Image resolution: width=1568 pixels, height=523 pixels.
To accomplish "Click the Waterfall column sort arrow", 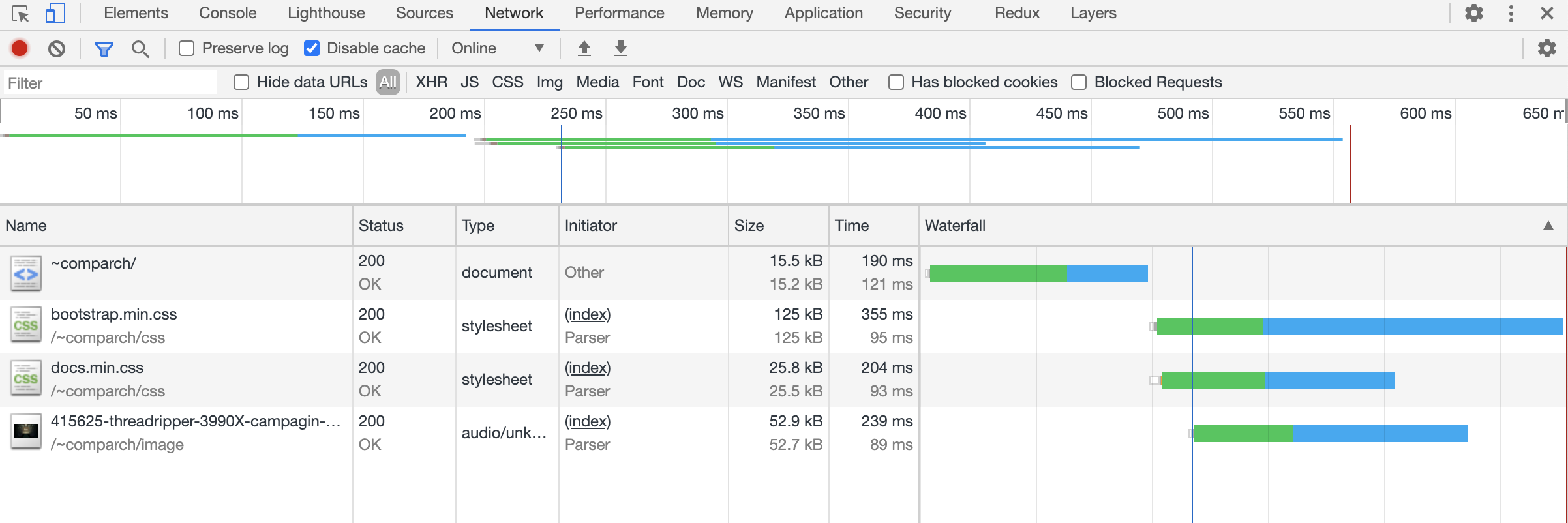I will 1548,226.
